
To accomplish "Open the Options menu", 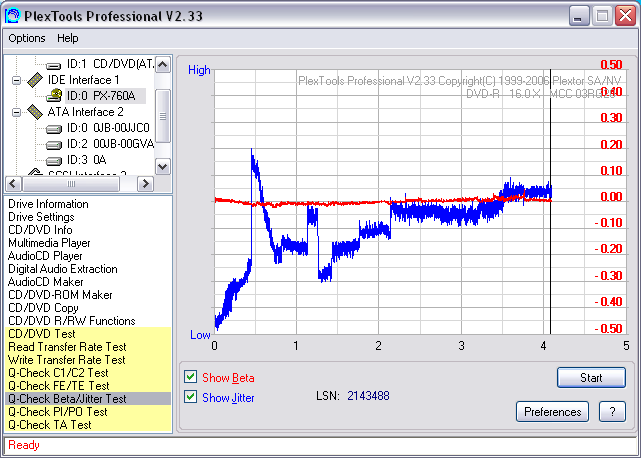I will [x=27, y=38].
